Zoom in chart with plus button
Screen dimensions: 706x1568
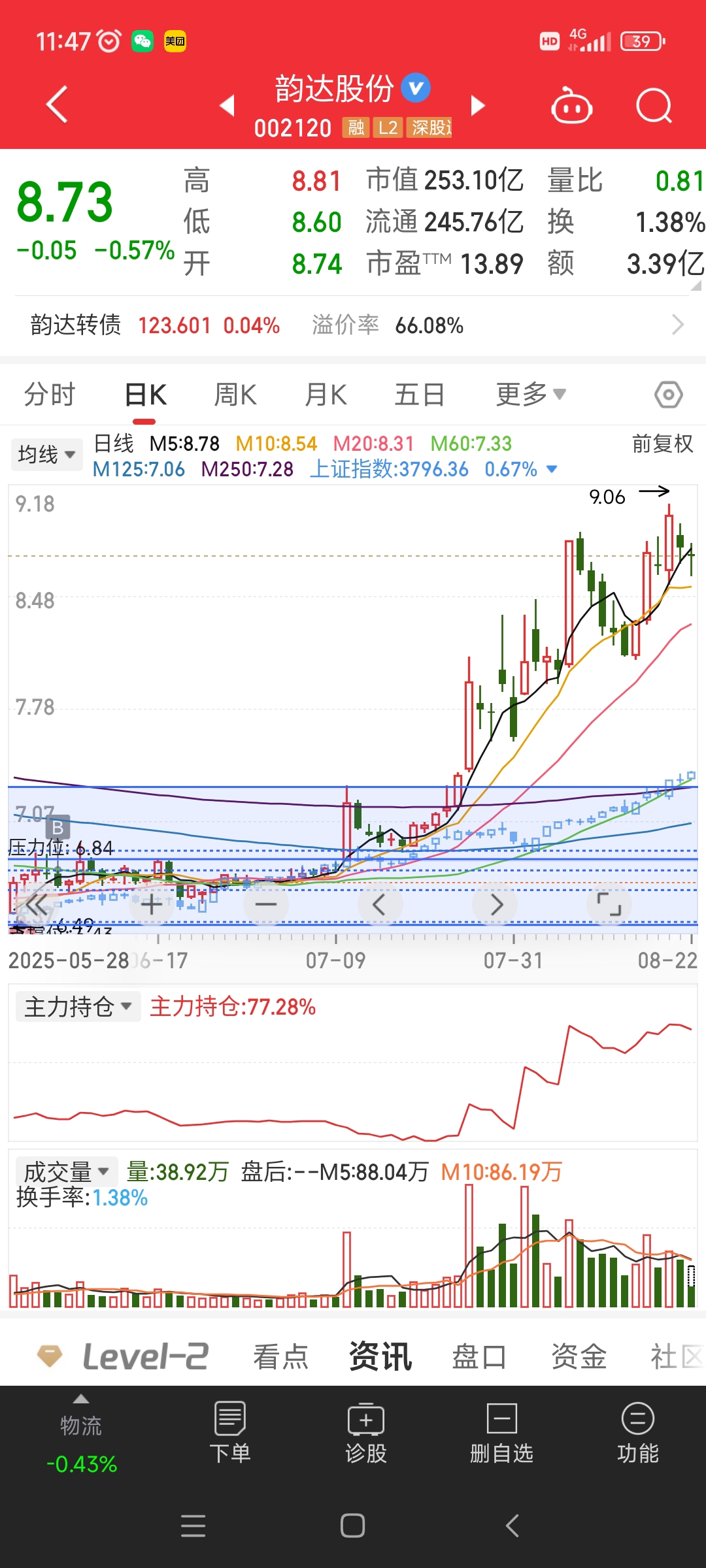tap(152, 905)
